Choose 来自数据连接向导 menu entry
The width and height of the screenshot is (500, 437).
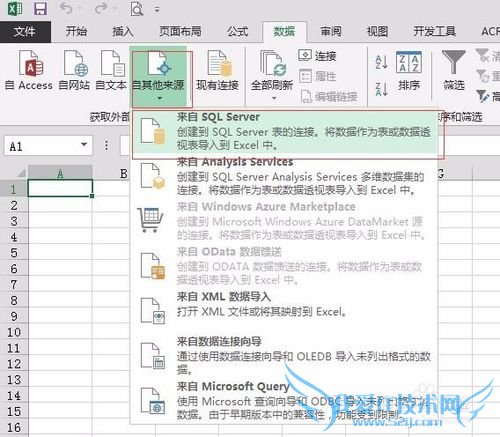tap(284, 356)
